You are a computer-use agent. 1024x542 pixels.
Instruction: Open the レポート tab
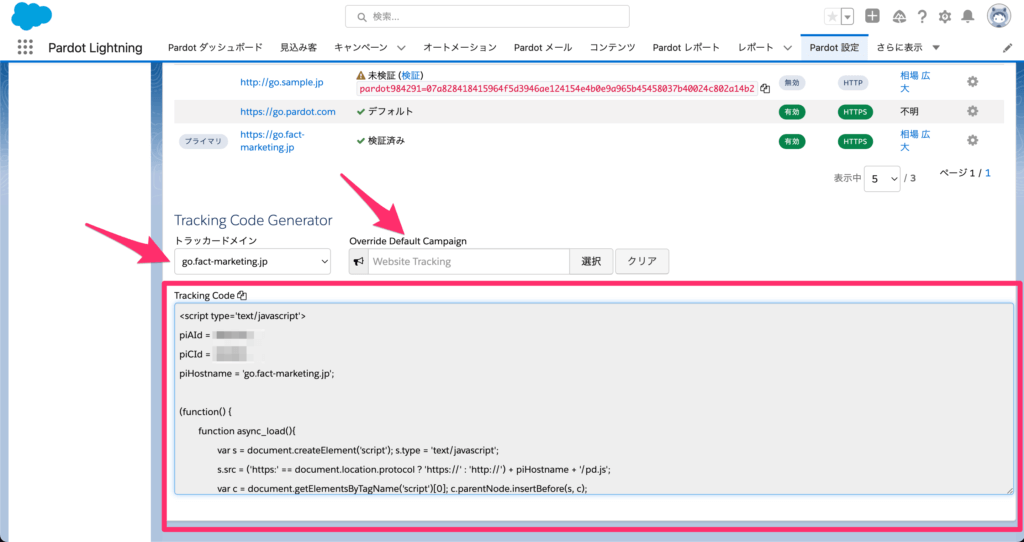(756, 48)
